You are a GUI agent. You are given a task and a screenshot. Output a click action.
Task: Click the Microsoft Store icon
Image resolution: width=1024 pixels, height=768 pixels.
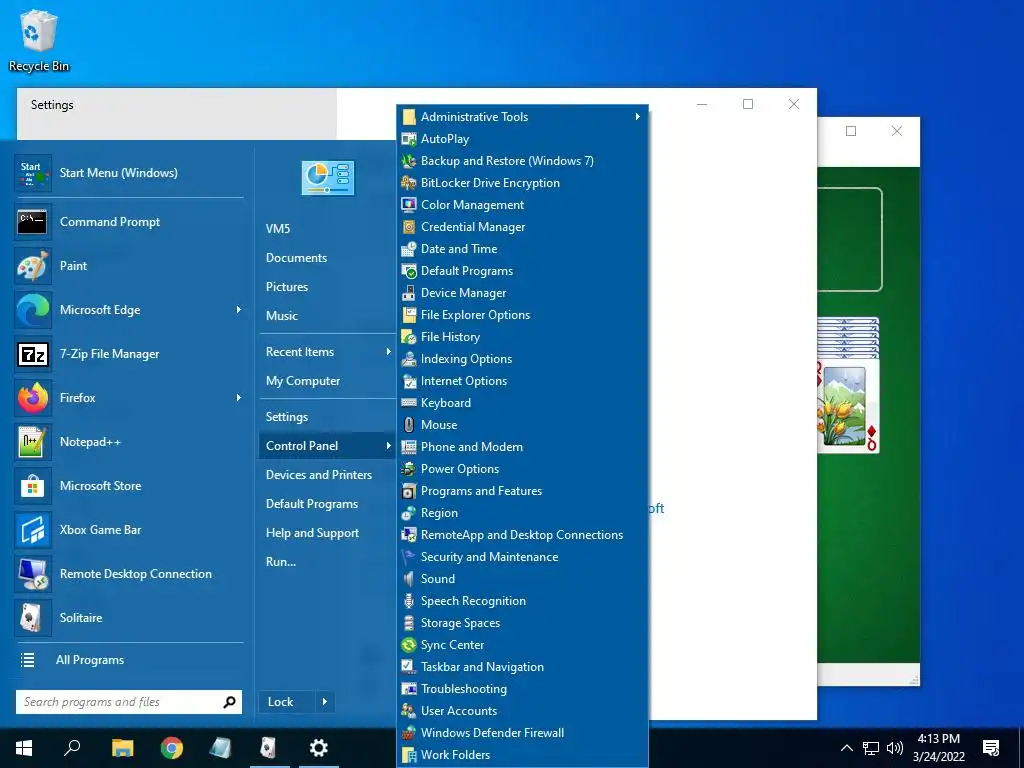click(33, 486)
